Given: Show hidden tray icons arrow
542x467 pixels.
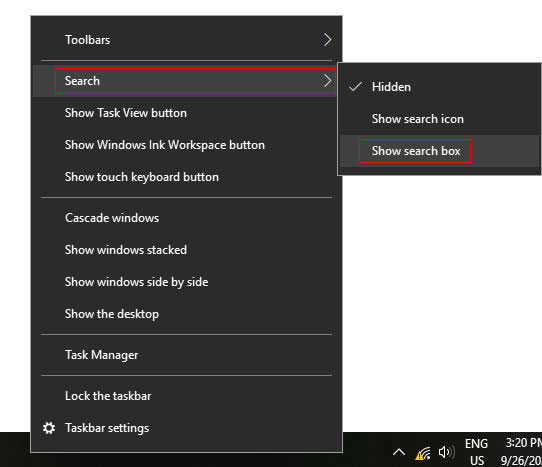Looking at the screenshot, I should (x=399, y=452).
